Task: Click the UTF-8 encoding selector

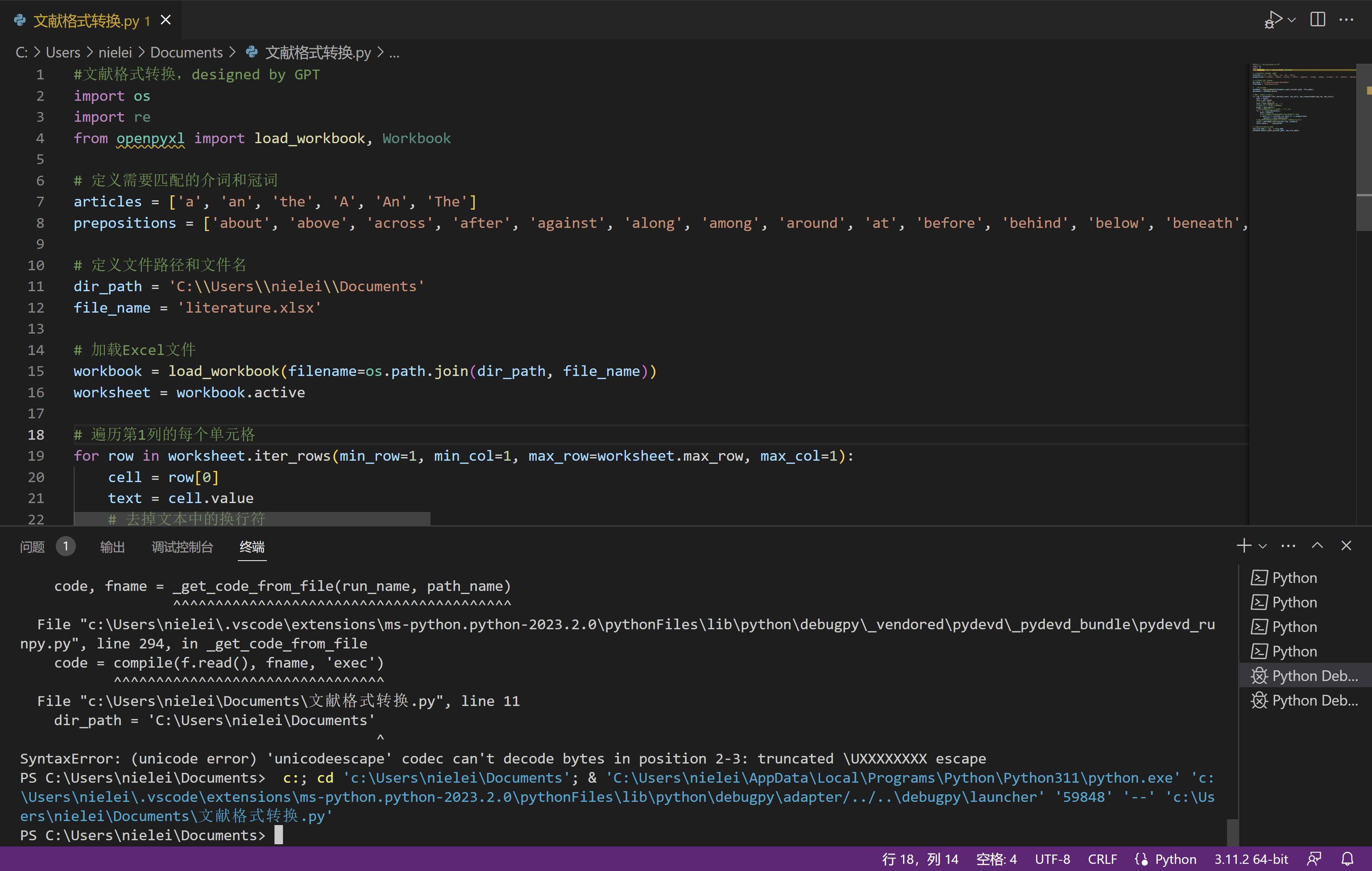Action: tap(1053, 859)
